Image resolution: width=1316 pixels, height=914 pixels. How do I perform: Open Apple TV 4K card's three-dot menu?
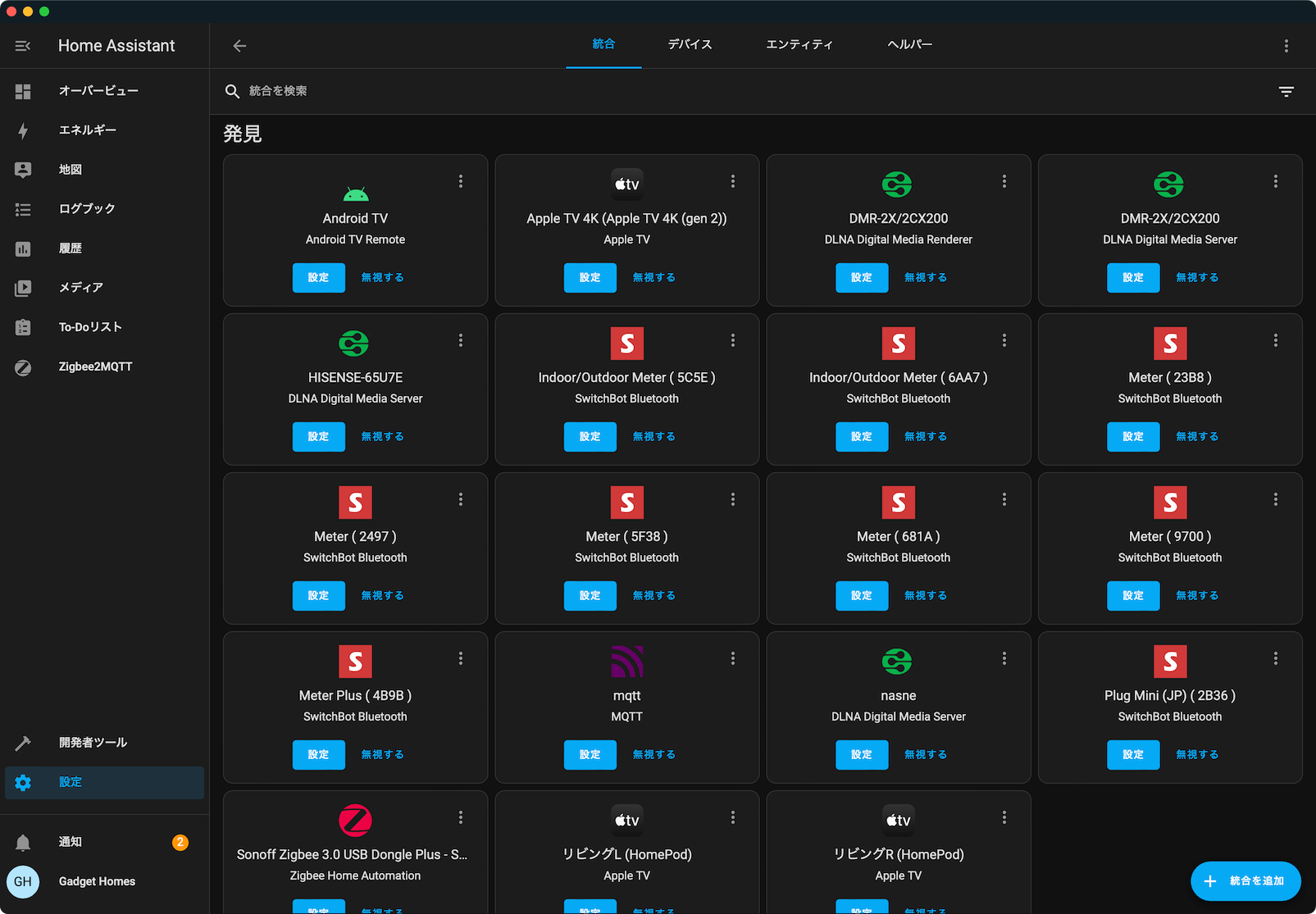click(732, 181)
